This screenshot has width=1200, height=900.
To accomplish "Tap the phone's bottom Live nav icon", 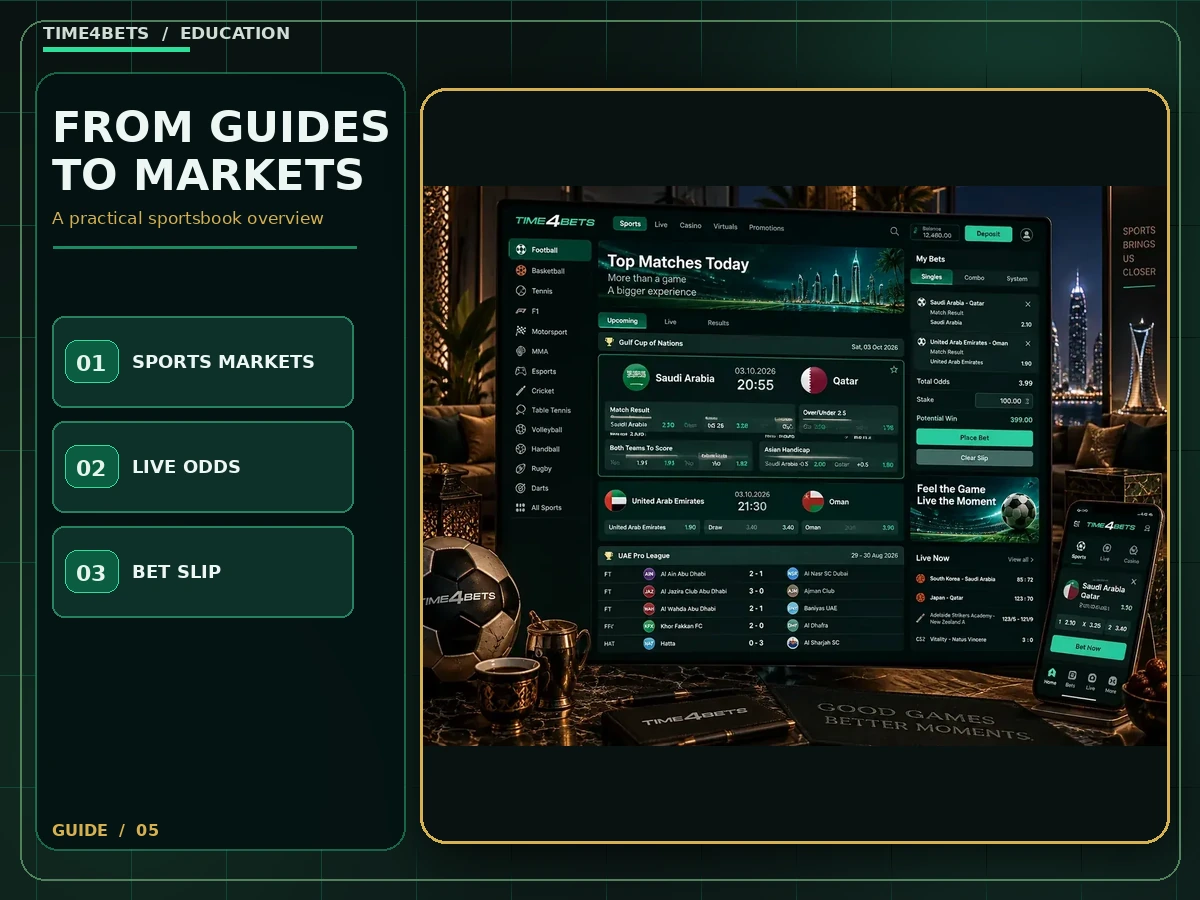I will (1091, 683).
